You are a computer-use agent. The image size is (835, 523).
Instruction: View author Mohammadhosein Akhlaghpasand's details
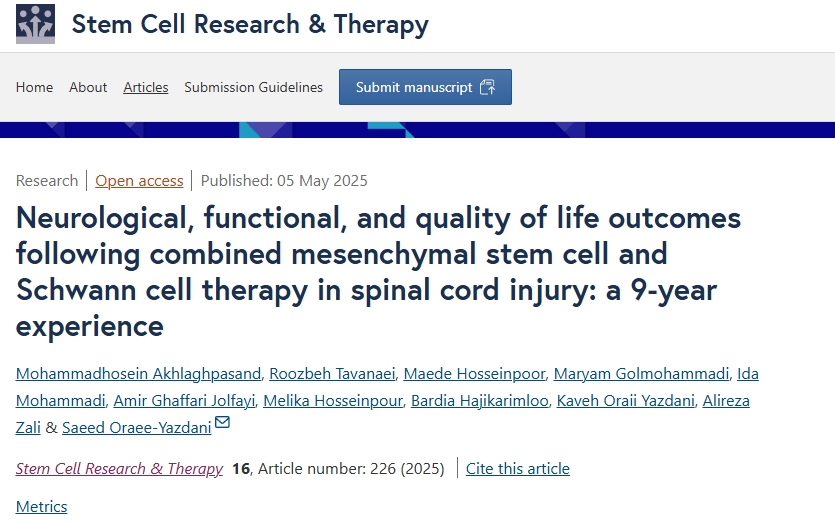139,374
